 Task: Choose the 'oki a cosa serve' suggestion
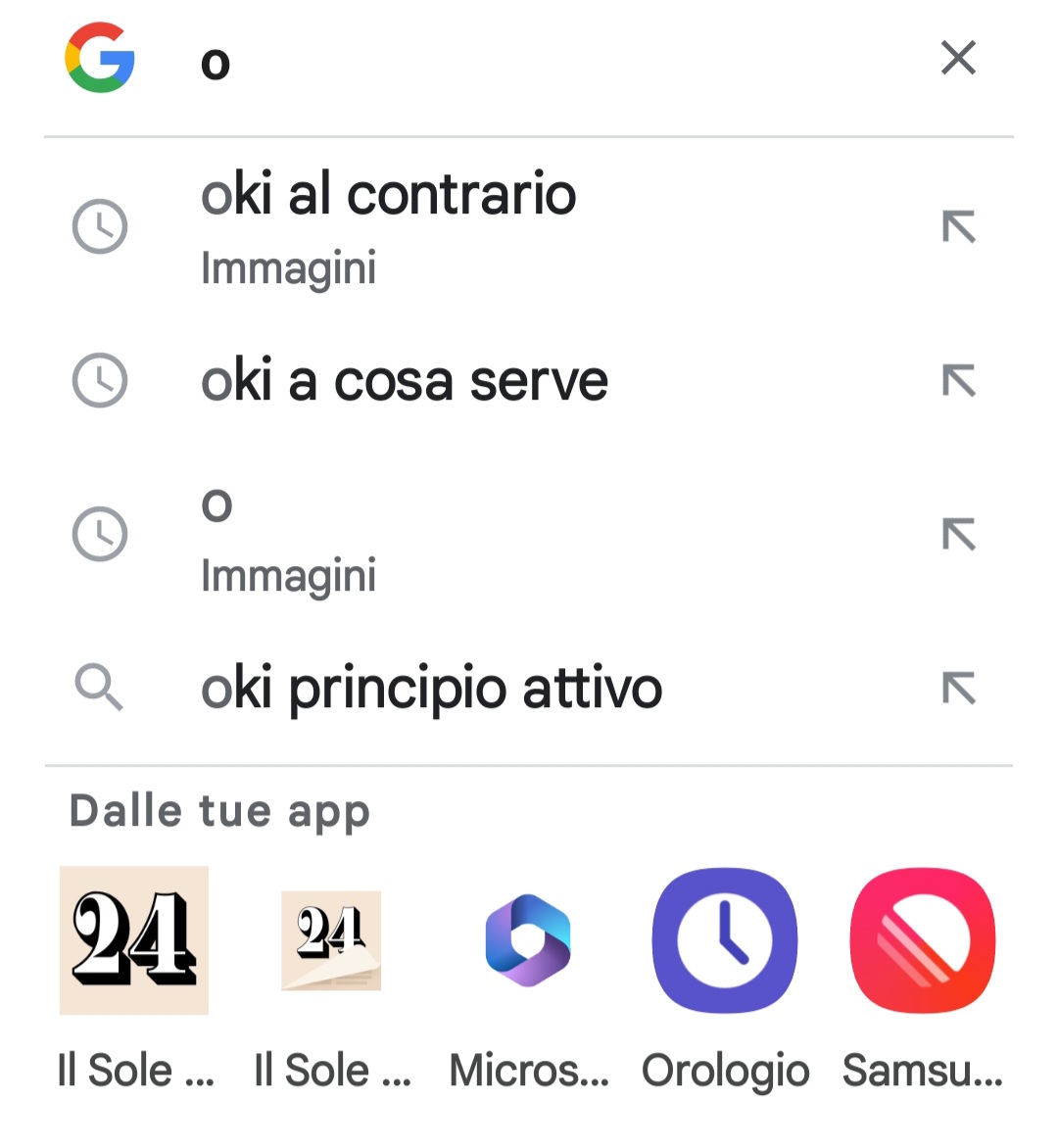click(529, 381)
